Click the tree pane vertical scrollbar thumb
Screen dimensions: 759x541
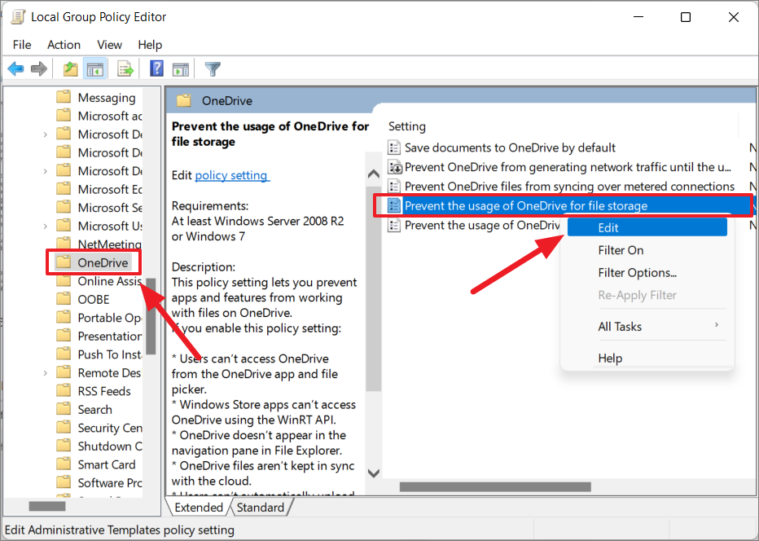151,316
